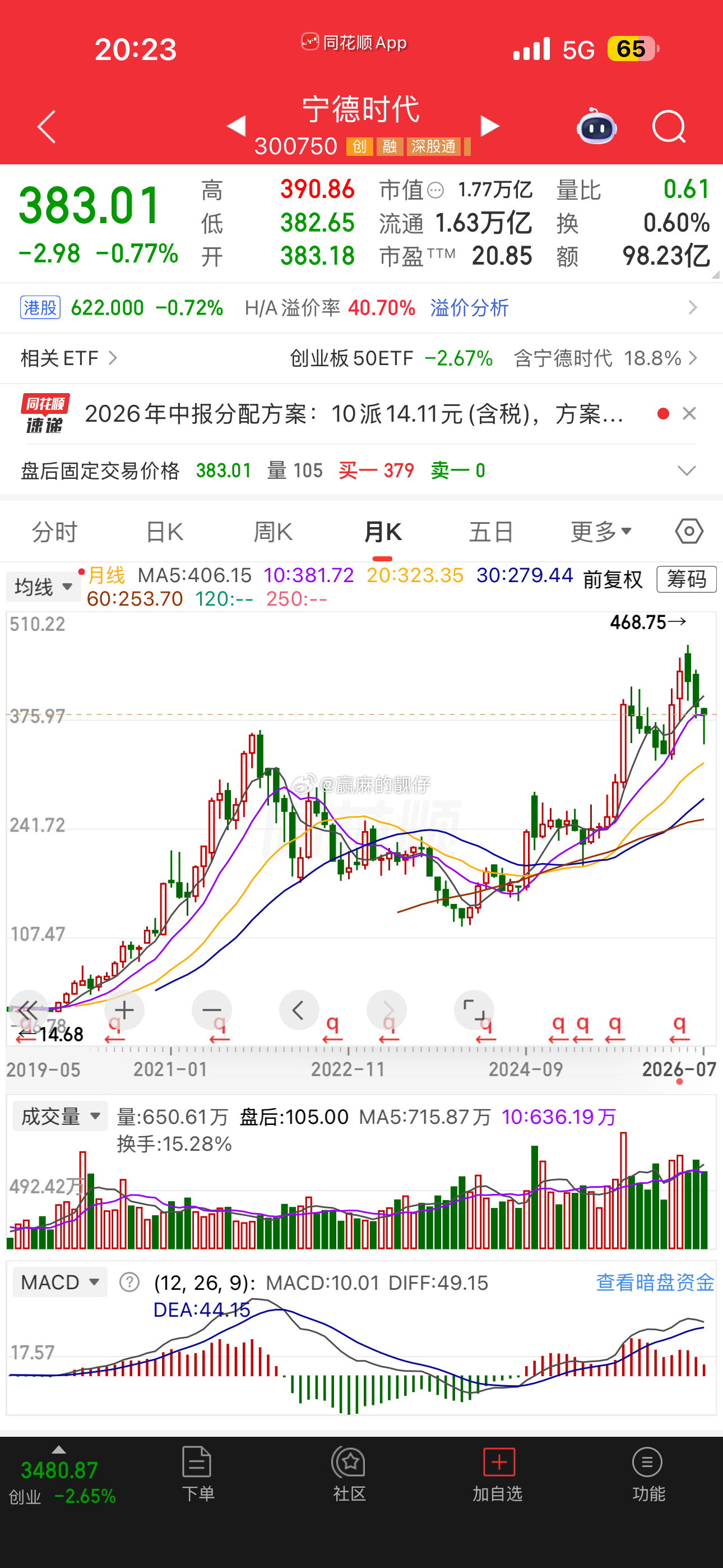Screen dimensions: 723x1568
Task: Tap 468.75 high price label on chart
Action: [647, 622]
